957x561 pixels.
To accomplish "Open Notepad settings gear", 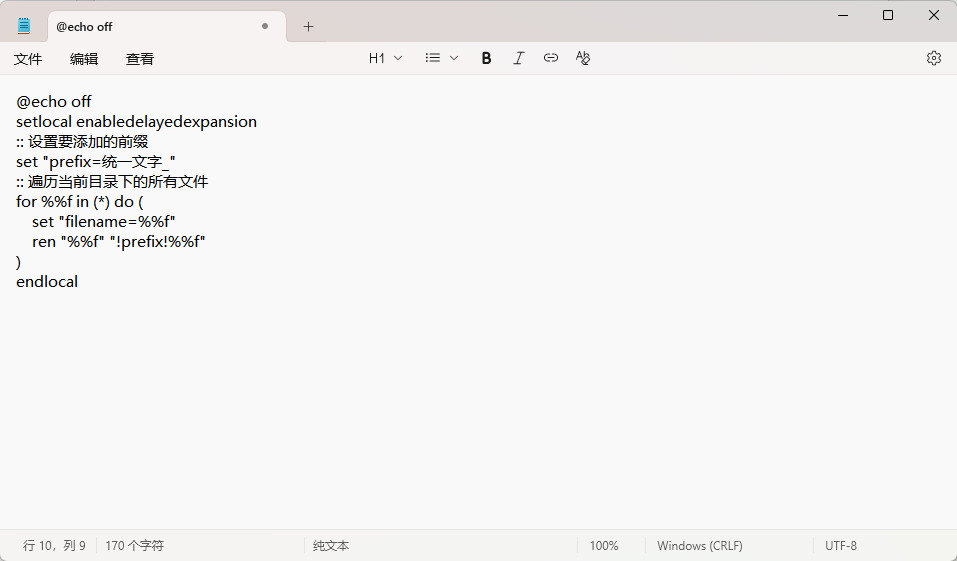I will (934, 58).
